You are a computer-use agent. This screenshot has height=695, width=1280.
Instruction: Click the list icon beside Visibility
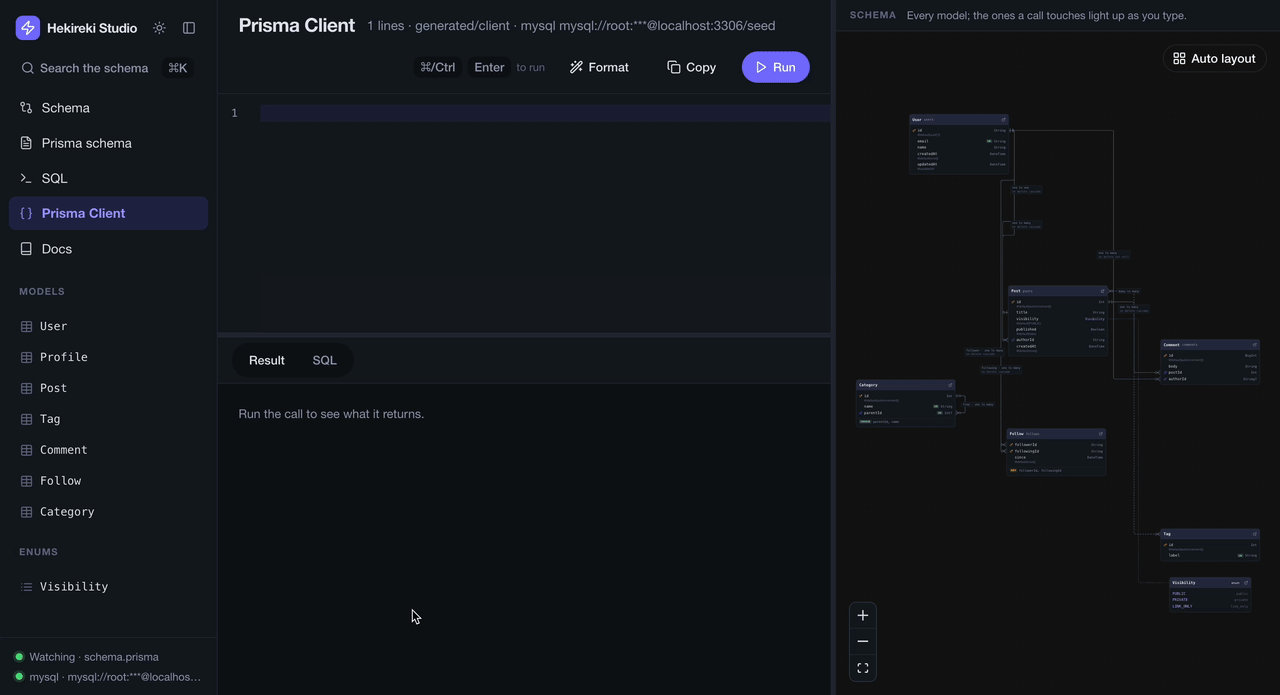pos(27,587)
